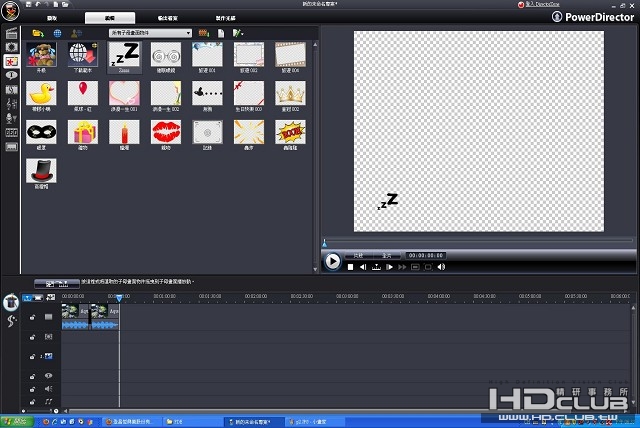Open the Magic Movie wizard hat icon

11,302
